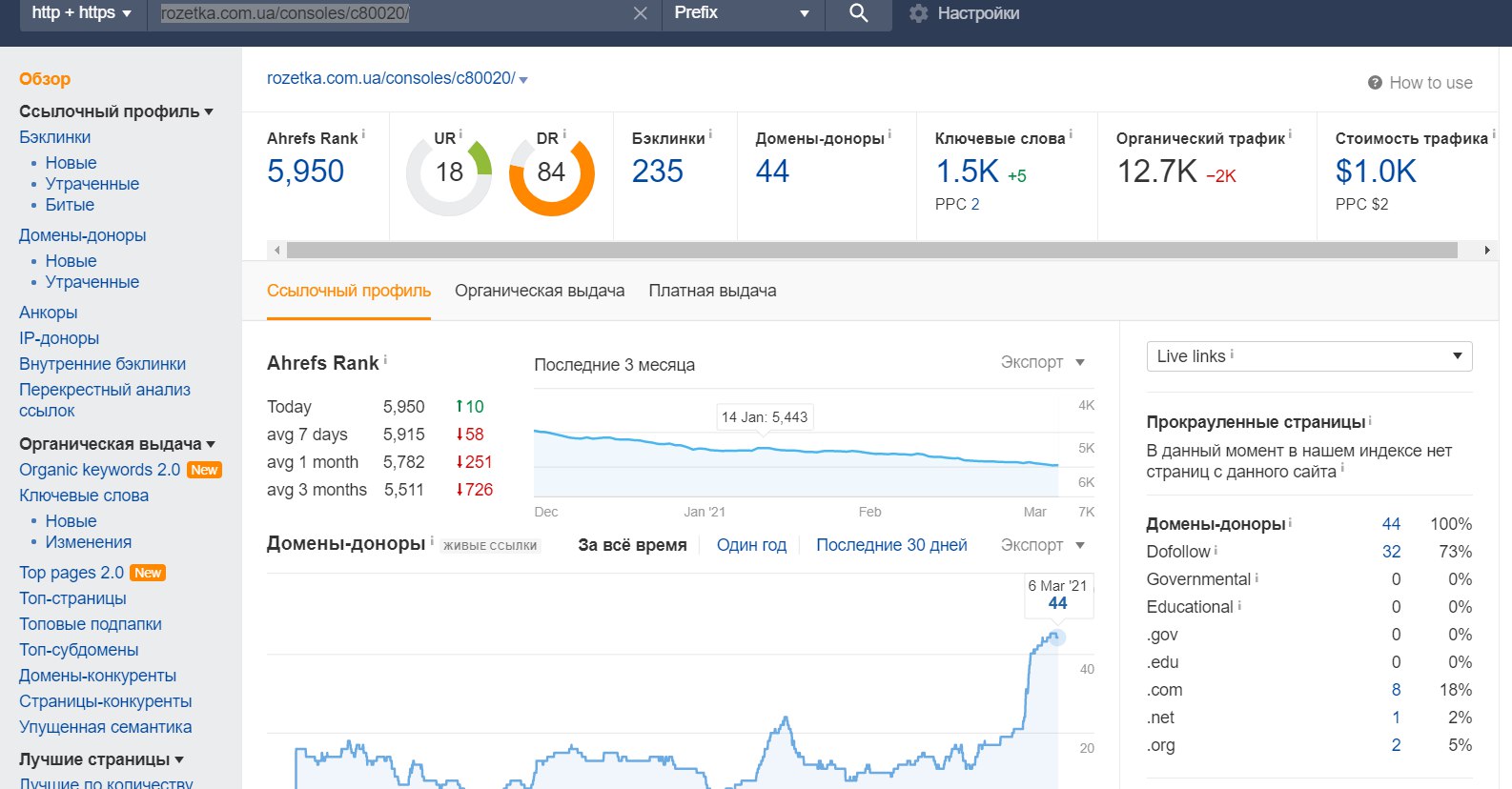1512x789 pixels.
Task: Click .org domains count 2
Action: pos(1396,745)
